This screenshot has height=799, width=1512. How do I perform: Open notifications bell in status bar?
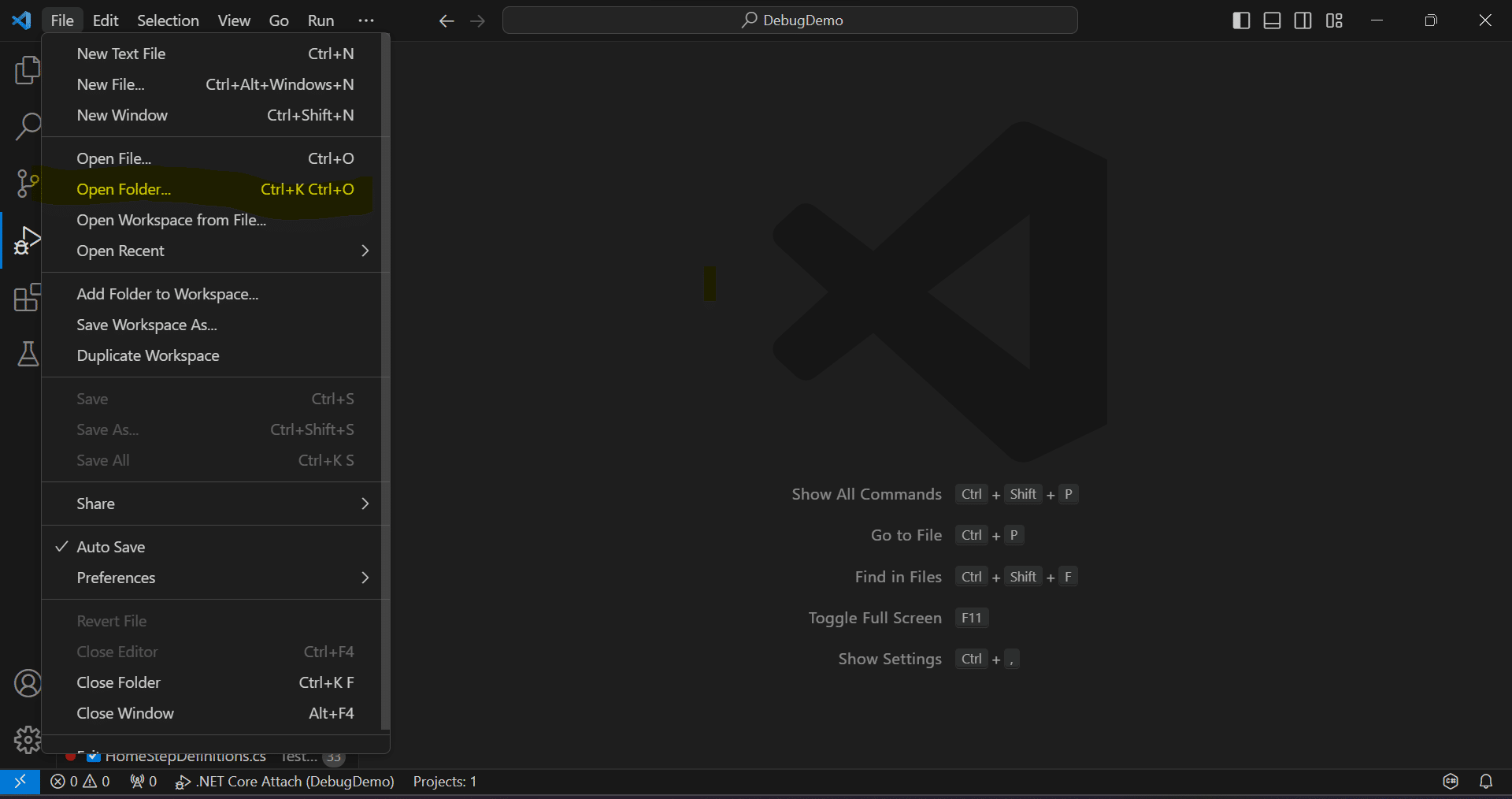click(x=1486, y=781)
